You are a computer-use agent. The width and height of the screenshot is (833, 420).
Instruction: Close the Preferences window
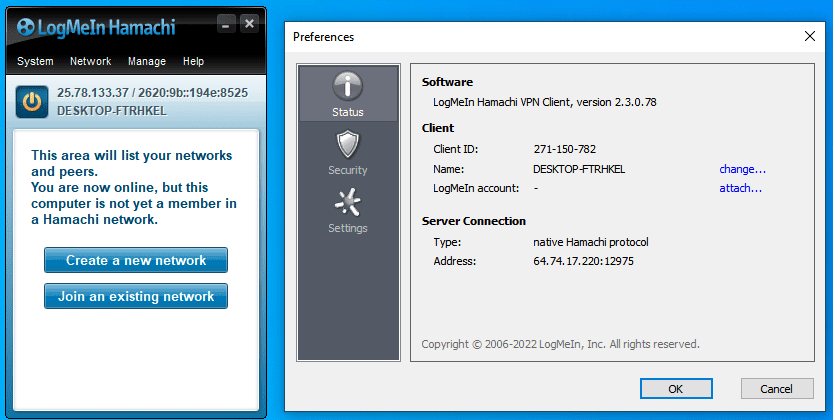[810, 36]
